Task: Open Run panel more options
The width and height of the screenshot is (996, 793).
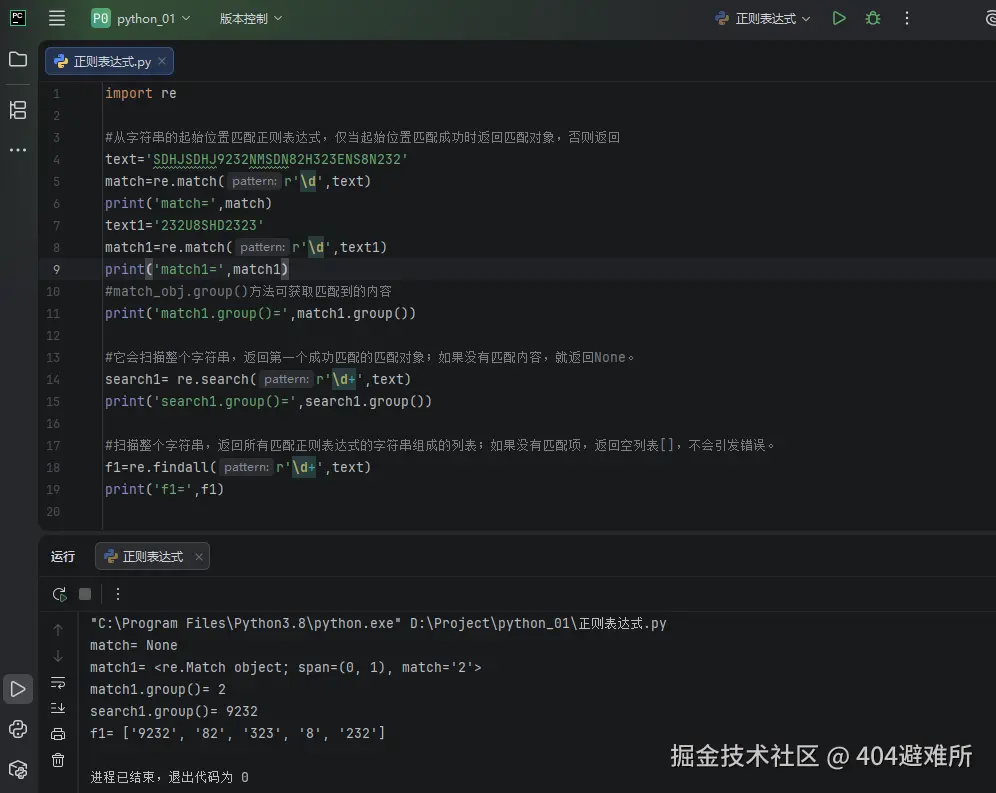Action: click(118, 594)
